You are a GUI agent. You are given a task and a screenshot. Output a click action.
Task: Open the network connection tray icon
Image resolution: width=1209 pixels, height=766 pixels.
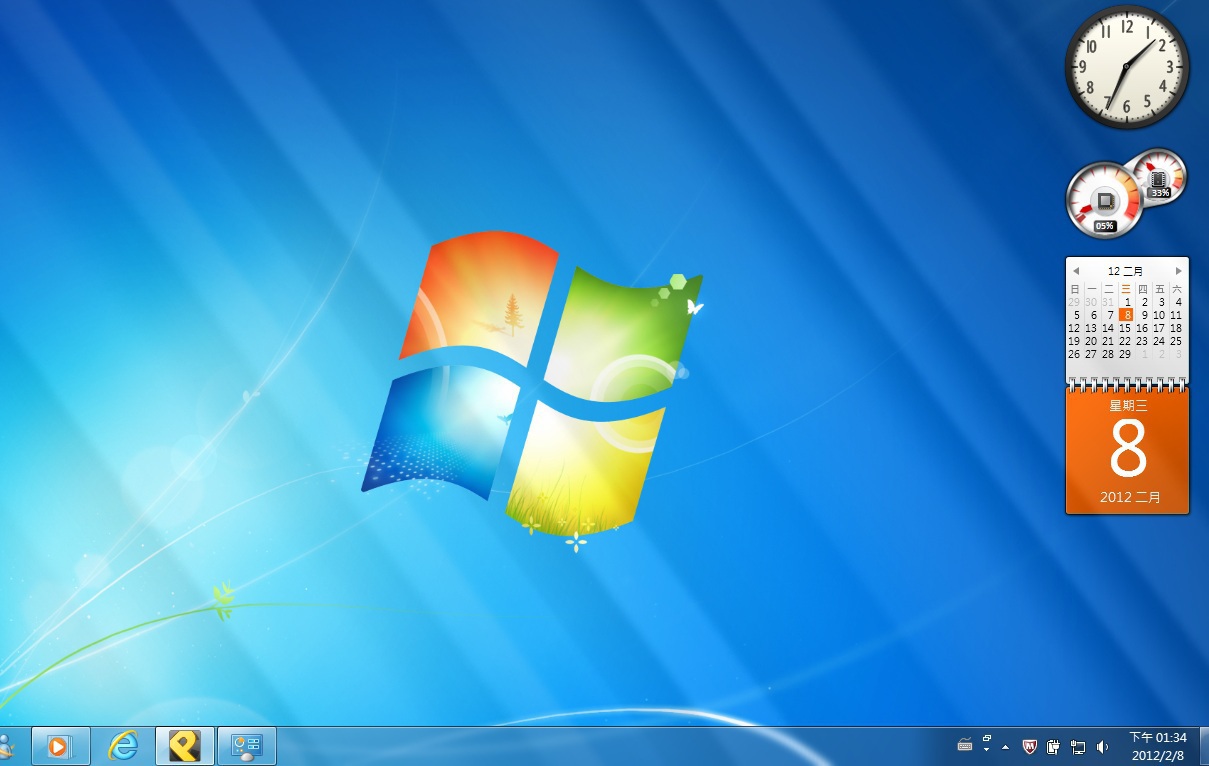(x=1078, y=746)
